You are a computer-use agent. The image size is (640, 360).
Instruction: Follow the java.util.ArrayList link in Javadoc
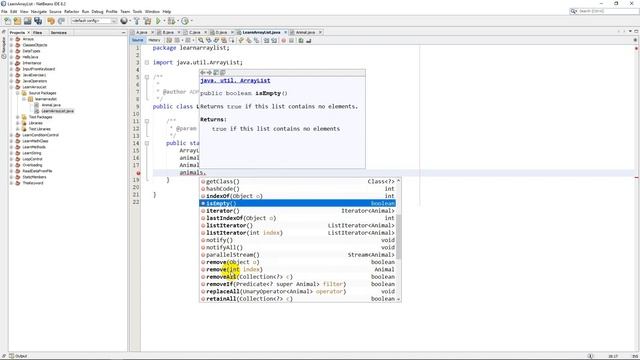tap(235, 81)
